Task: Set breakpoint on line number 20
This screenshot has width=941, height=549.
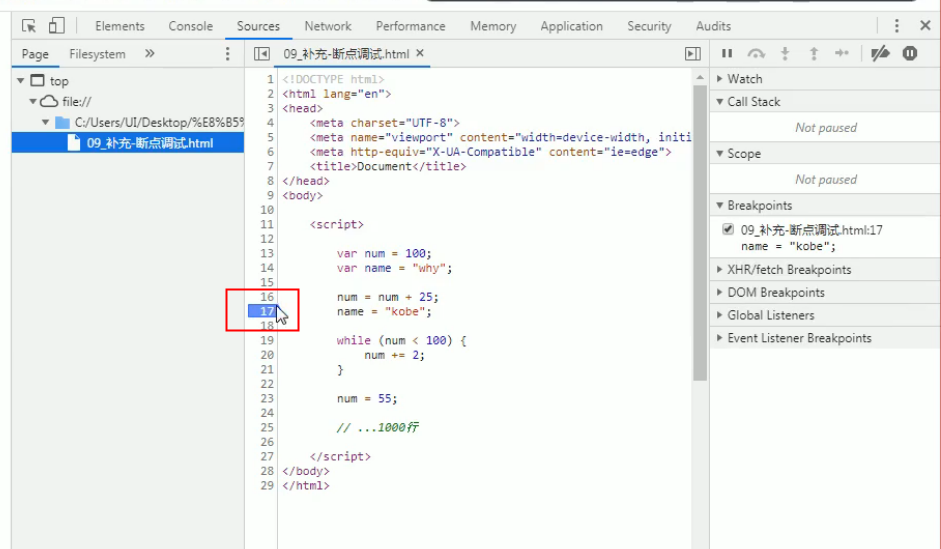Action: point(267,355)
